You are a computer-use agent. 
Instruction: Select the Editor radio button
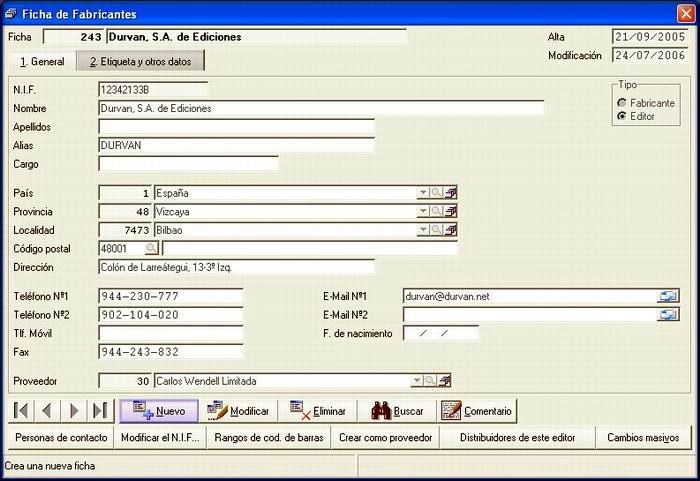pos(622,116)
